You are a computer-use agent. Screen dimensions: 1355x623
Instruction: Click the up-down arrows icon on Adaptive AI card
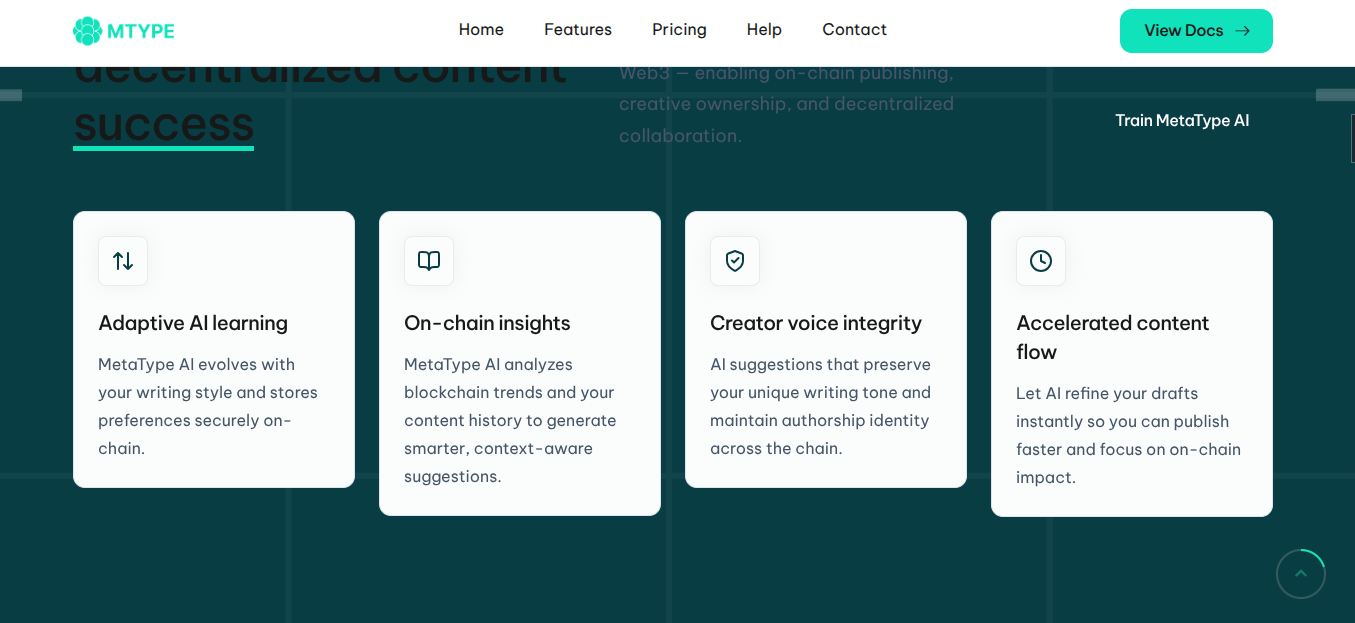(123, 261)
